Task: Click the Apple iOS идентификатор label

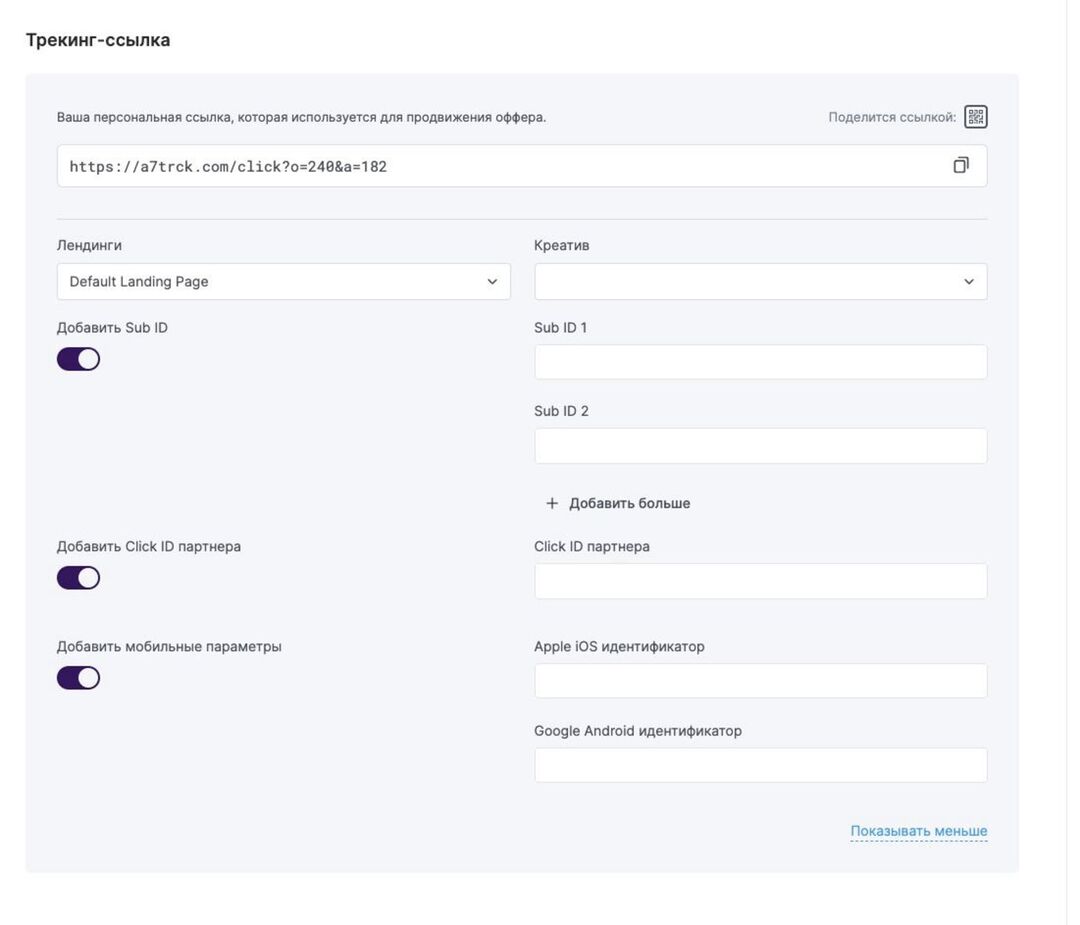Action: click(619, 646)
